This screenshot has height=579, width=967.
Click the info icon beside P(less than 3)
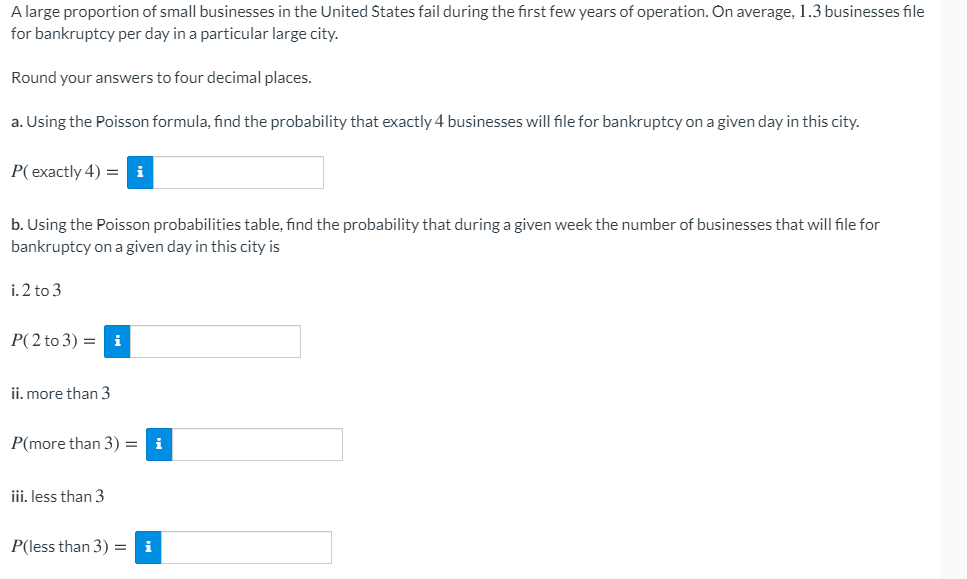point(148,547)
